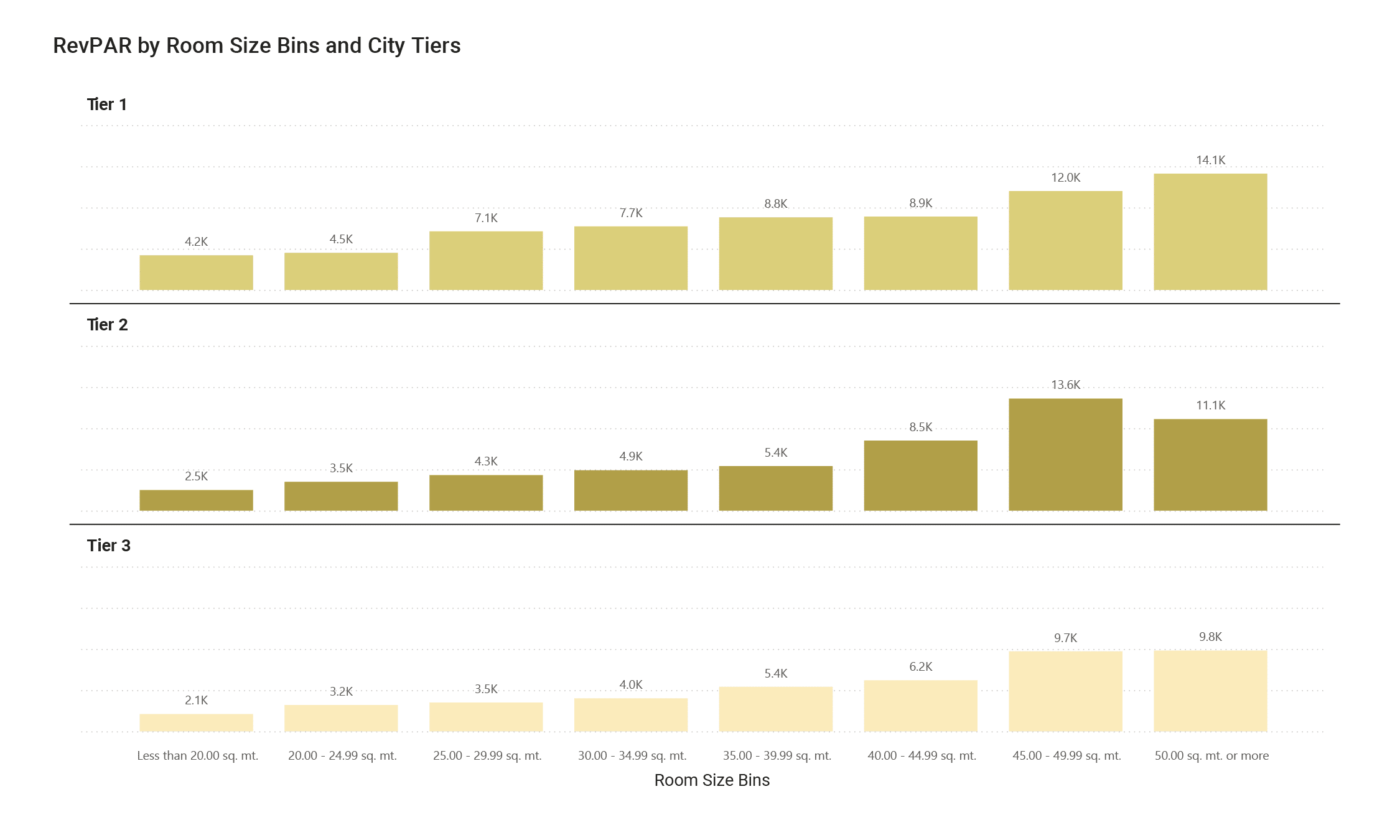The image size is (1400, 840).
Task: Select the Tier 3 panel header
Action: (x=108, y=546)
